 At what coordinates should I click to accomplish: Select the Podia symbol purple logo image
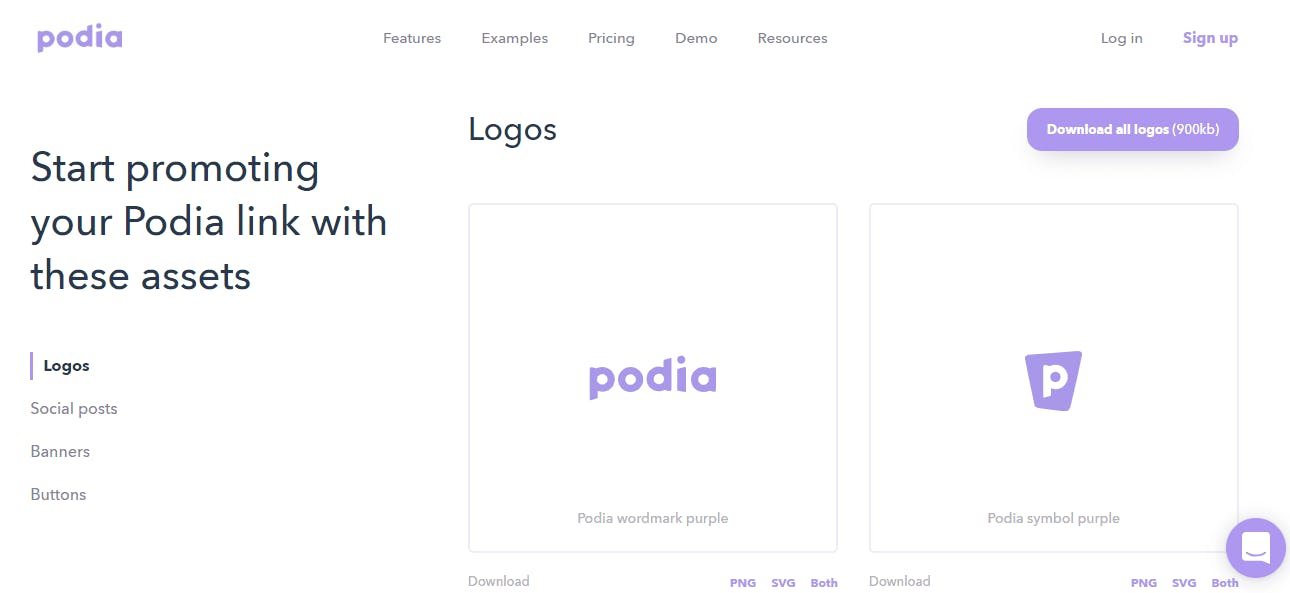[1053, 380]
